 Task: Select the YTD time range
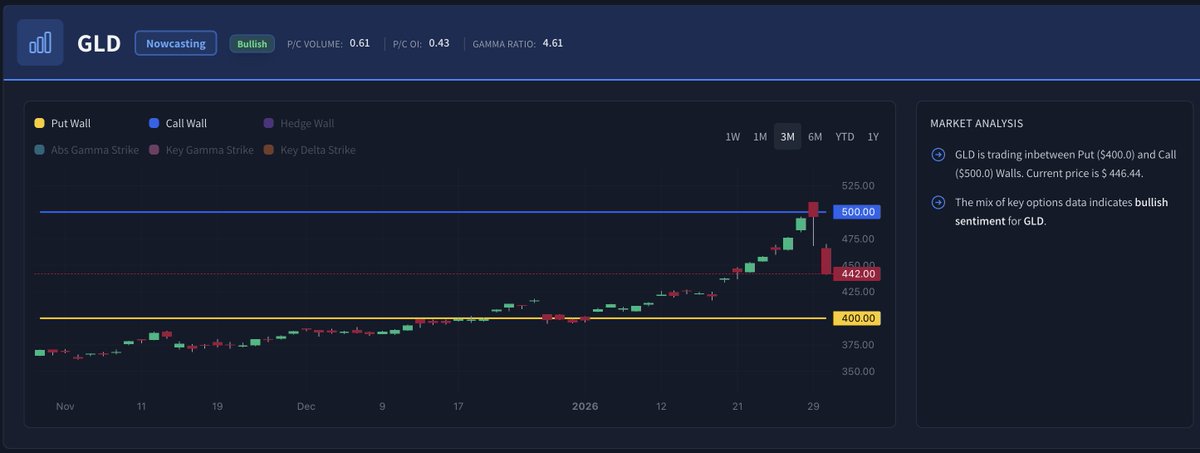[x=845, y=137]
